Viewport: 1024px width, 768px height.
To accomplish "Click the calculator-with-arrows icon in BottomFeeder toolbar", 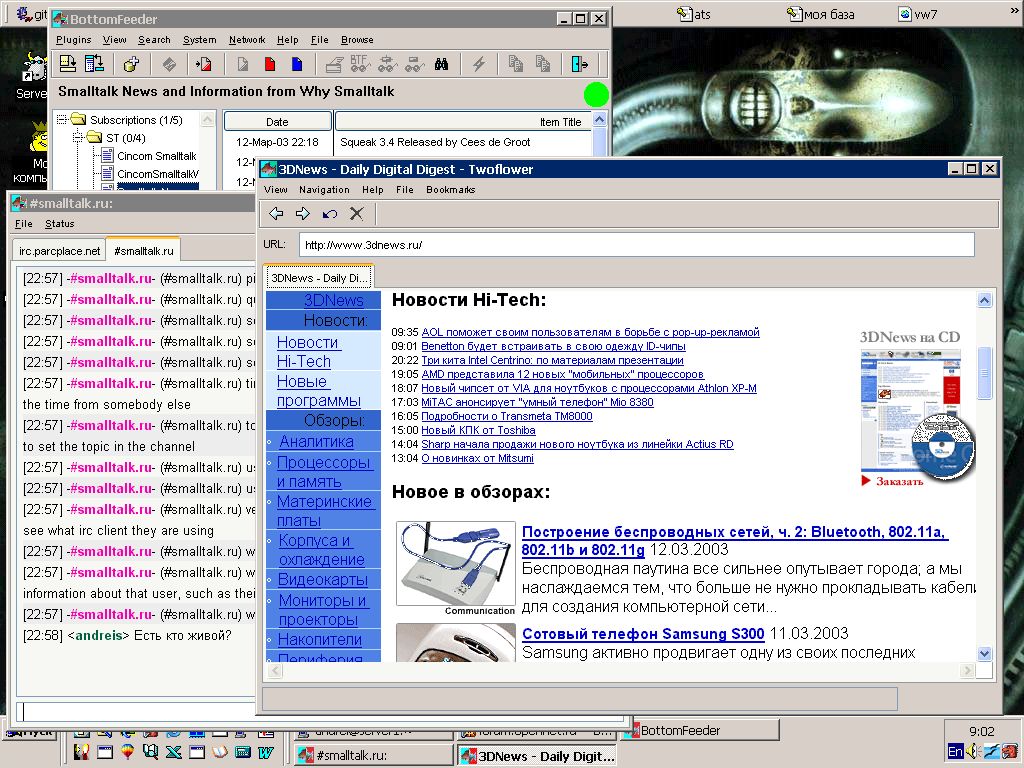I will (94, 63).
